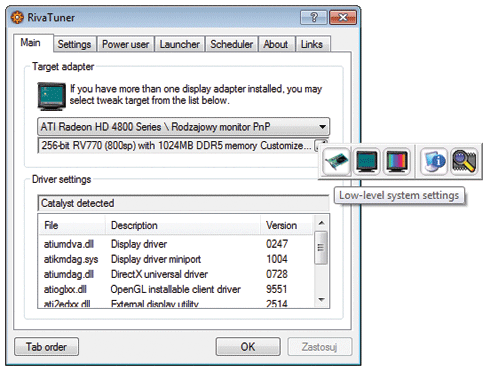Click the scroll up arrow in driver list

(321, 223)
